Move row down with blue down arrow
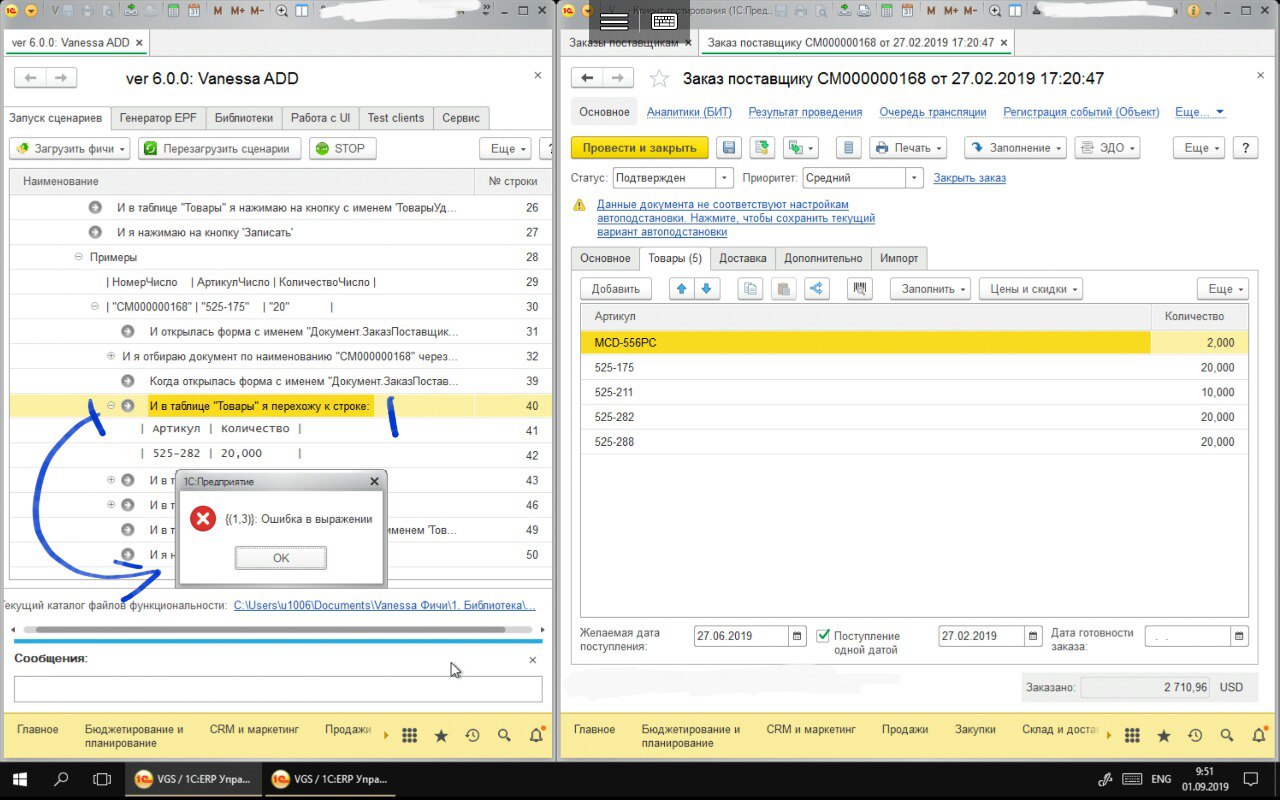The image size is (1280, 800). pyautogui.click(x=706, y=289)
